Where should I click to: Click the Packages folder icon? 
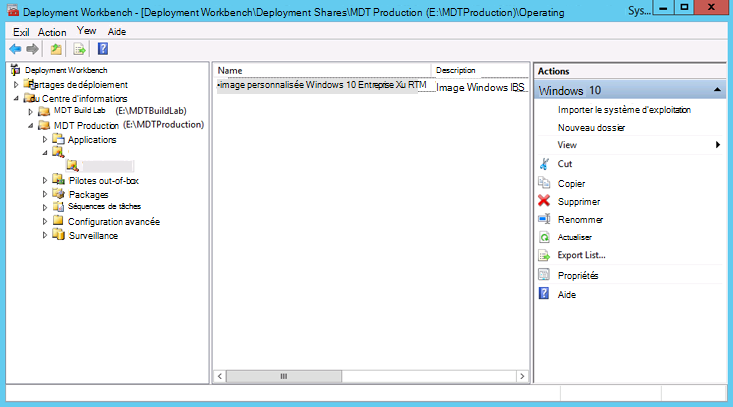pos(58,193)
